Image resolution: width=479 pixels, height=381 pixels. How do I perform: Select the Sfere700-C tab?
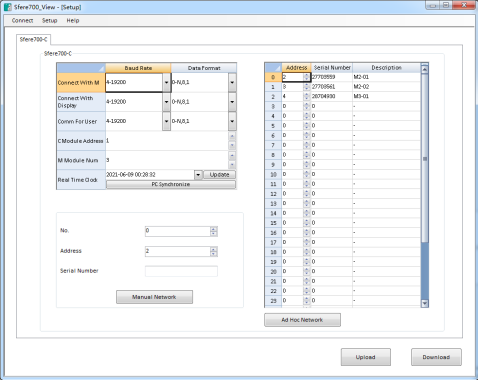(33, 39)
